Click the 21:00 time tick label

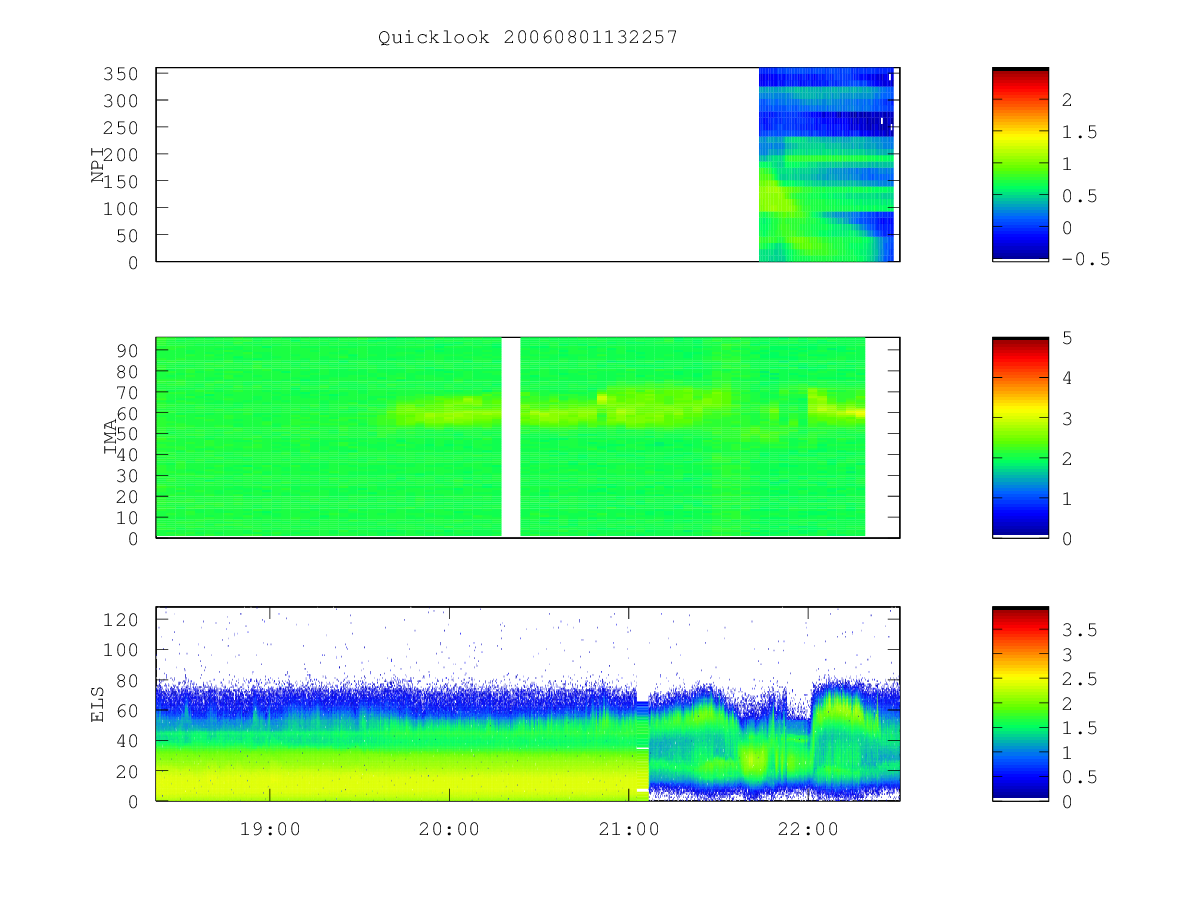pyautogui.click(x=629, y=829)
